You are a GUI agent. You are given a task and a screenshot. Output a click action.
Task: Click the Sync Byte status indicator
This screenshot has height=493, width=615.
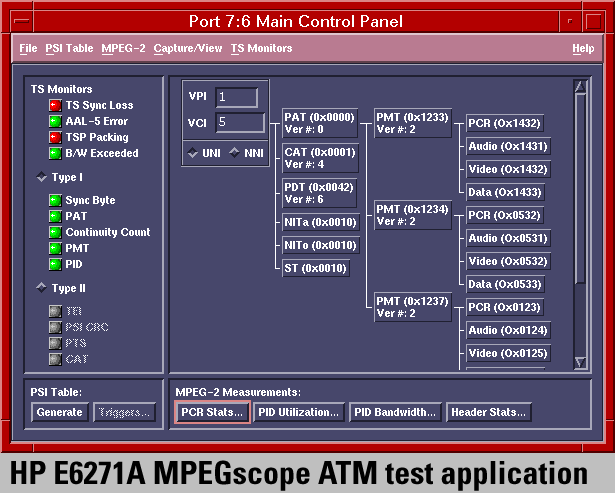pyautogui.click(x=55, y=200)
